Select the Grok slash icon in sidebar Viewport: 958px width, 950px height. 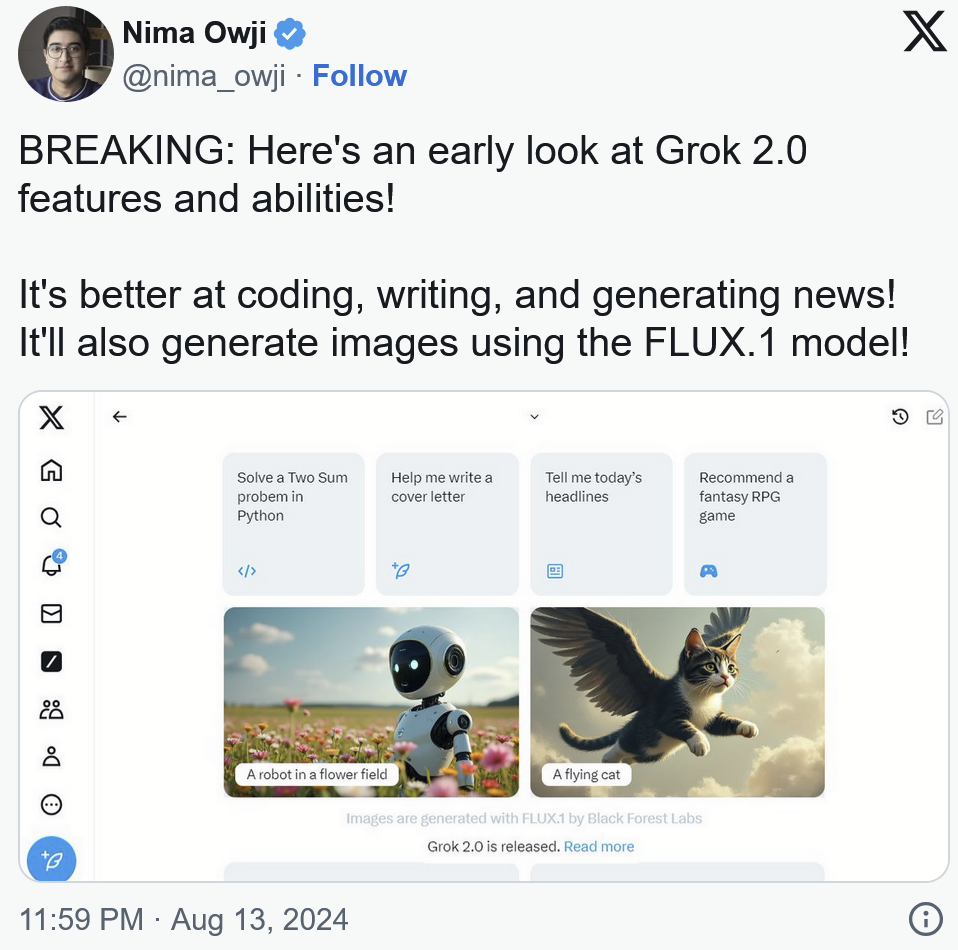51,661
